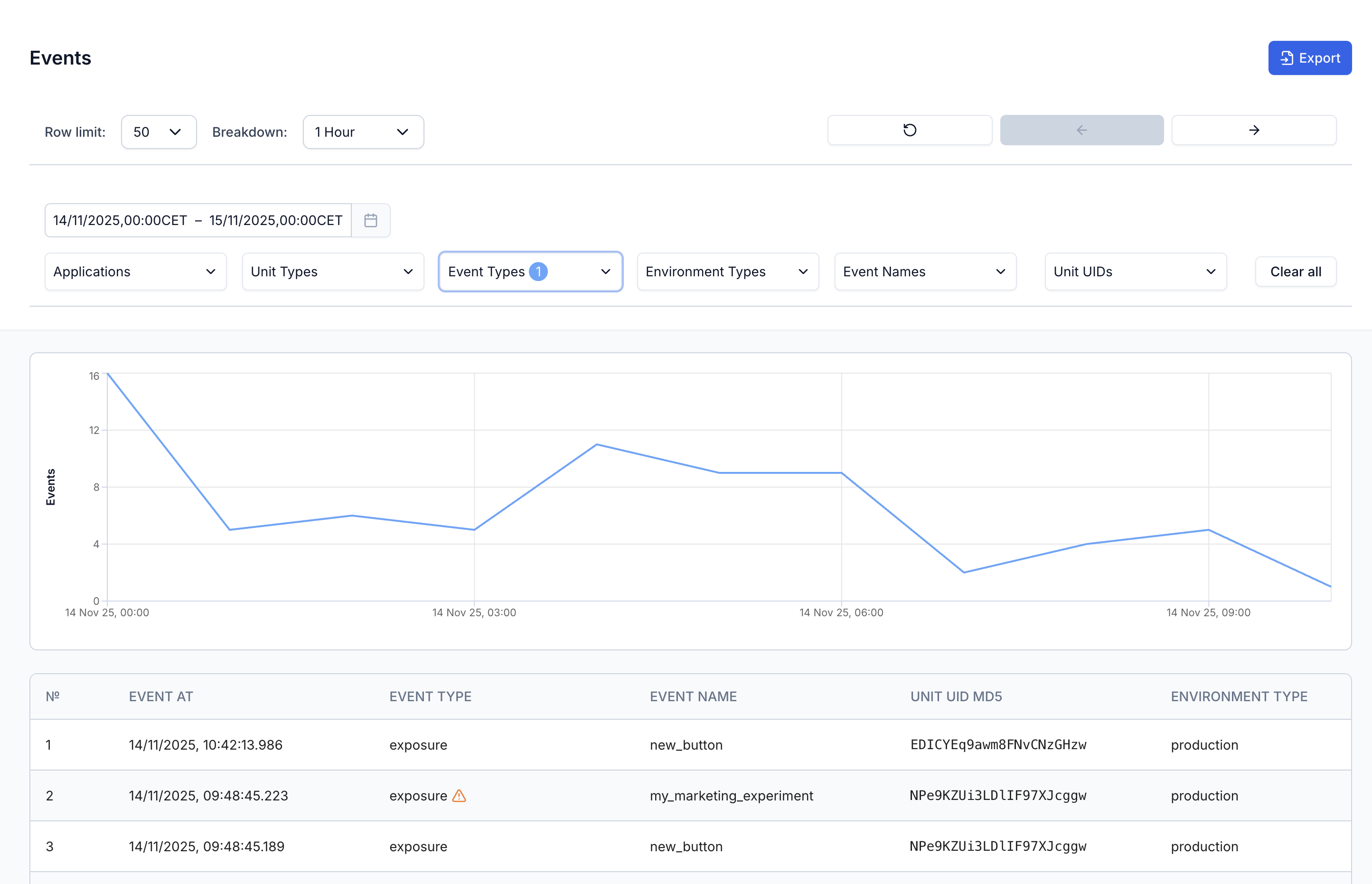Click the date range input field

click(198, 220)
